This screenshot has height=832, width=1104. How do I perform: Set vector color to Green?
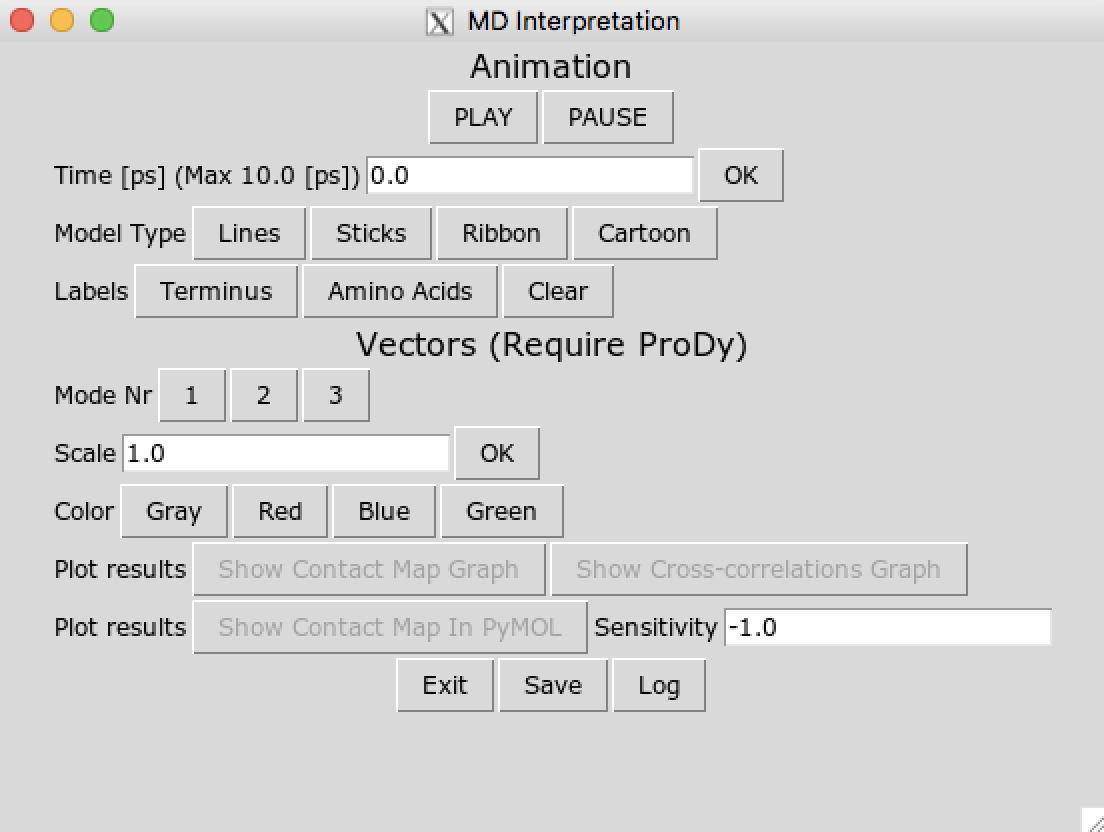coord(501,511)
